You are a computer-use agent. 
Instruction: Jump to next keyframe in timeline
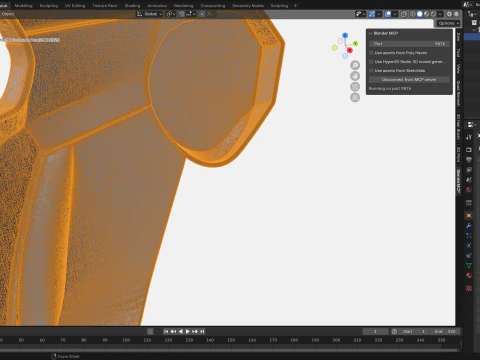tap(195, 331)
